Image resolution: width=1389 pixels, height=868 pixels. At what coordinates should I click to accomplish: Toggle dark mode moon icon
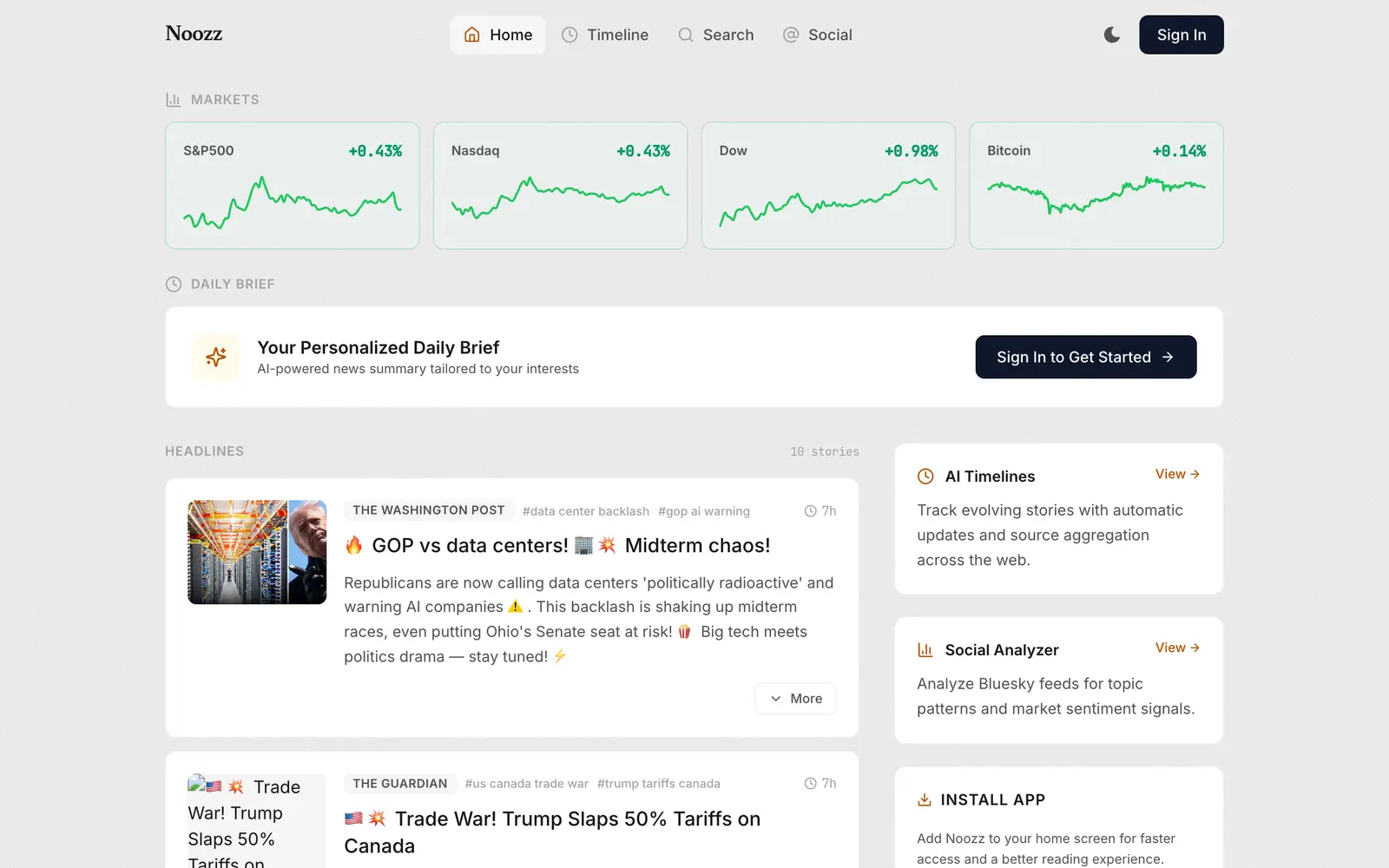1112,35
